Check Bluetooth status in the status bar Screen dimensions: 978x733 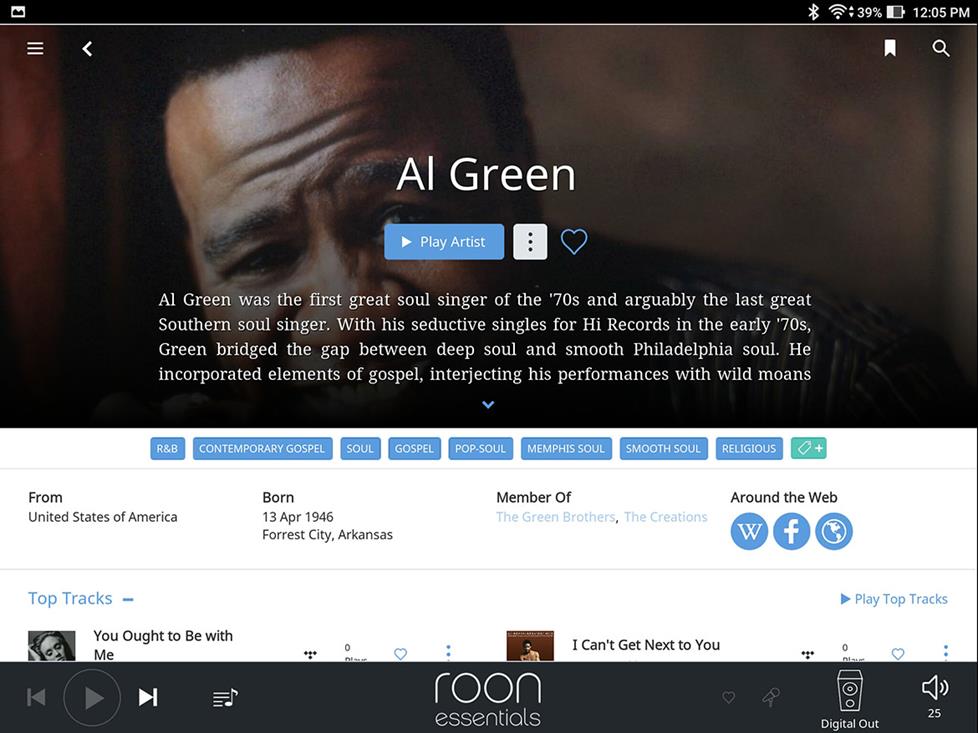813,12
